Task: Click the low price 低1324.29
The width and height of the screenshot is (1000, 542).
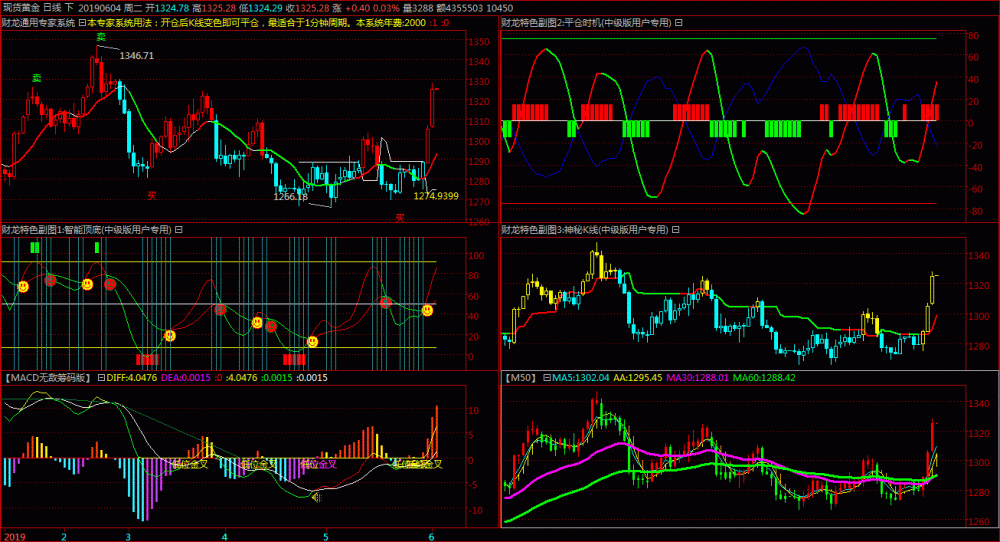Action: 260,8
